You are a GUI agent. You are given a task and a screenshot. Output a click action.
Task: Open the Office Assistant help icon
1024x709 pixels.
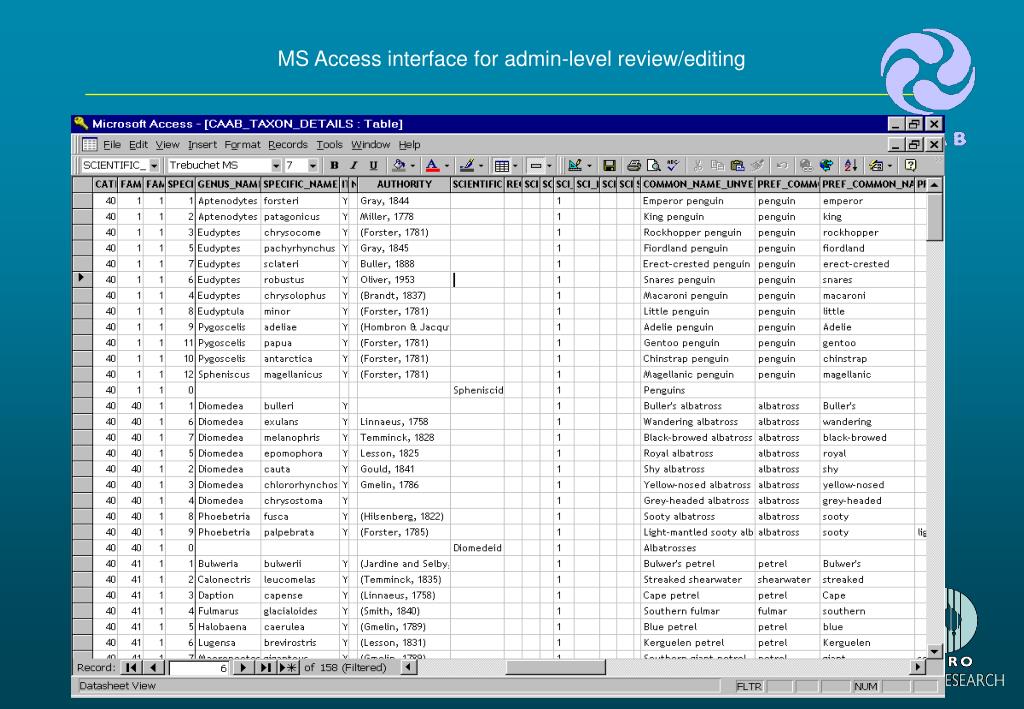911,165
